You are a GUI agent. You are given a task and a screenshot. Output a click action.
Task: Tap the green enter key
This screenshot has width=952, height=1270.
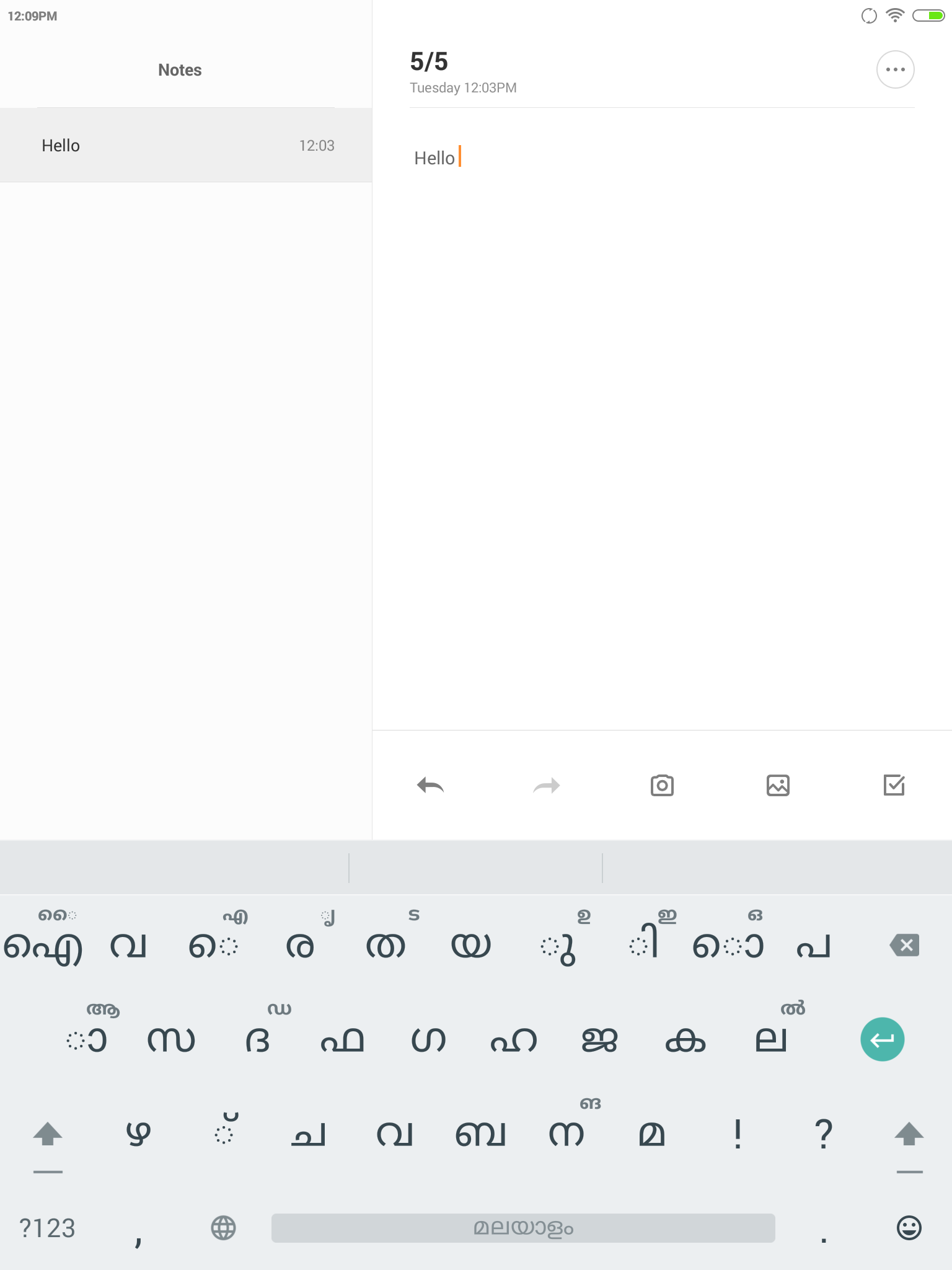click(x=882, y=1039)
